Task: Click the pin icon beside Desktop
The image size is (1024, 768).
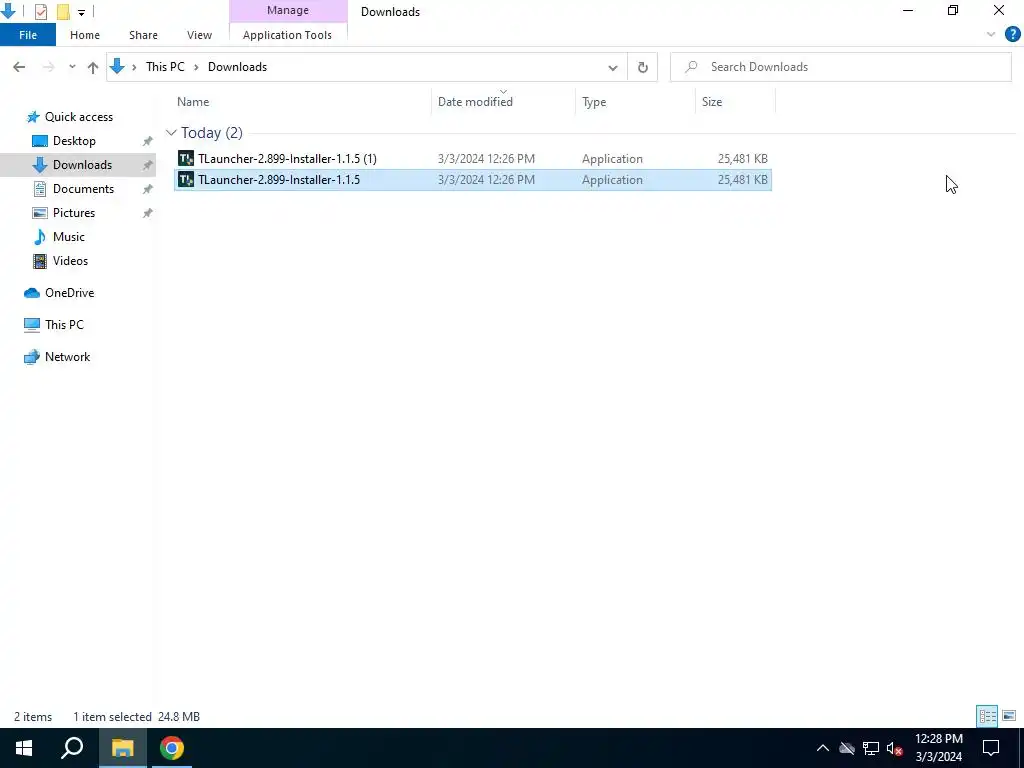Action: pos(148,141)
